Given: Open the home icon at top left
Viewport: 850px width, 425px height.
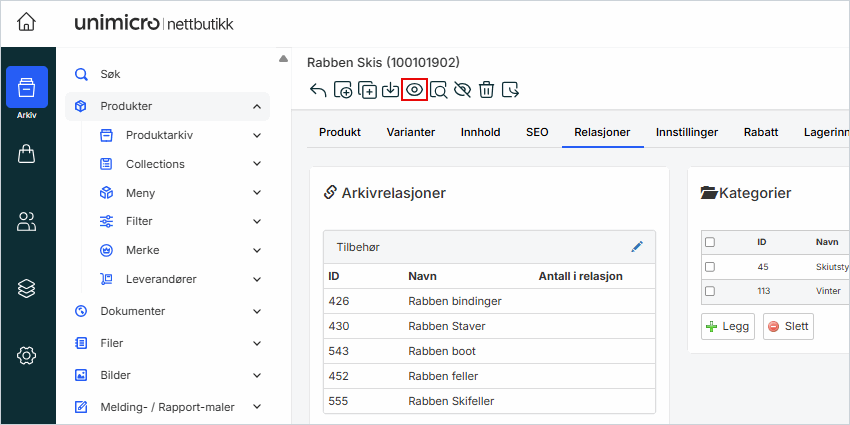Looking at the screenshot, I should [27, 22].
